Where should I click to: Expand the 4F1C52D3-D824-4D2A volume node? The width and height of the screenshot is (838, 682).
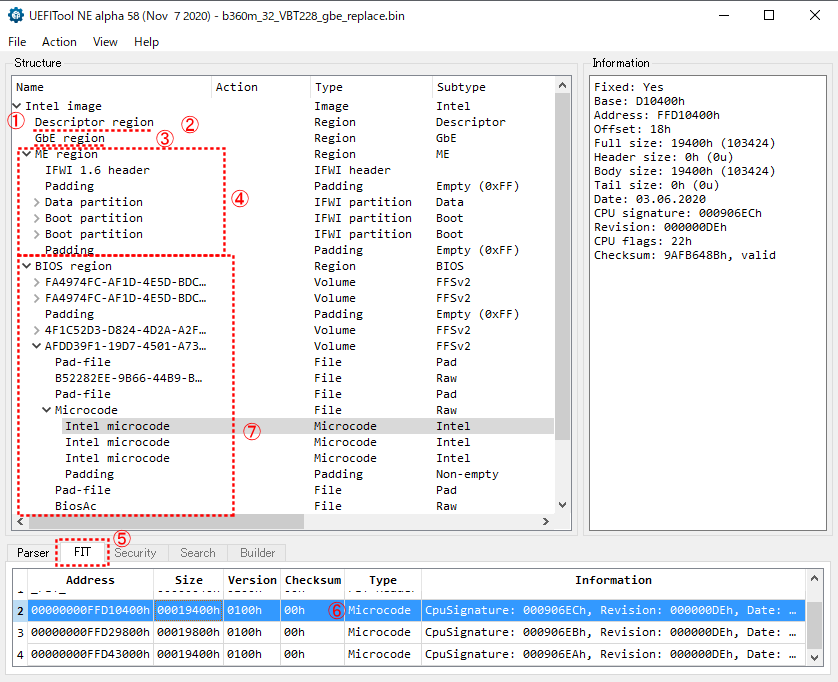point(37,330)
